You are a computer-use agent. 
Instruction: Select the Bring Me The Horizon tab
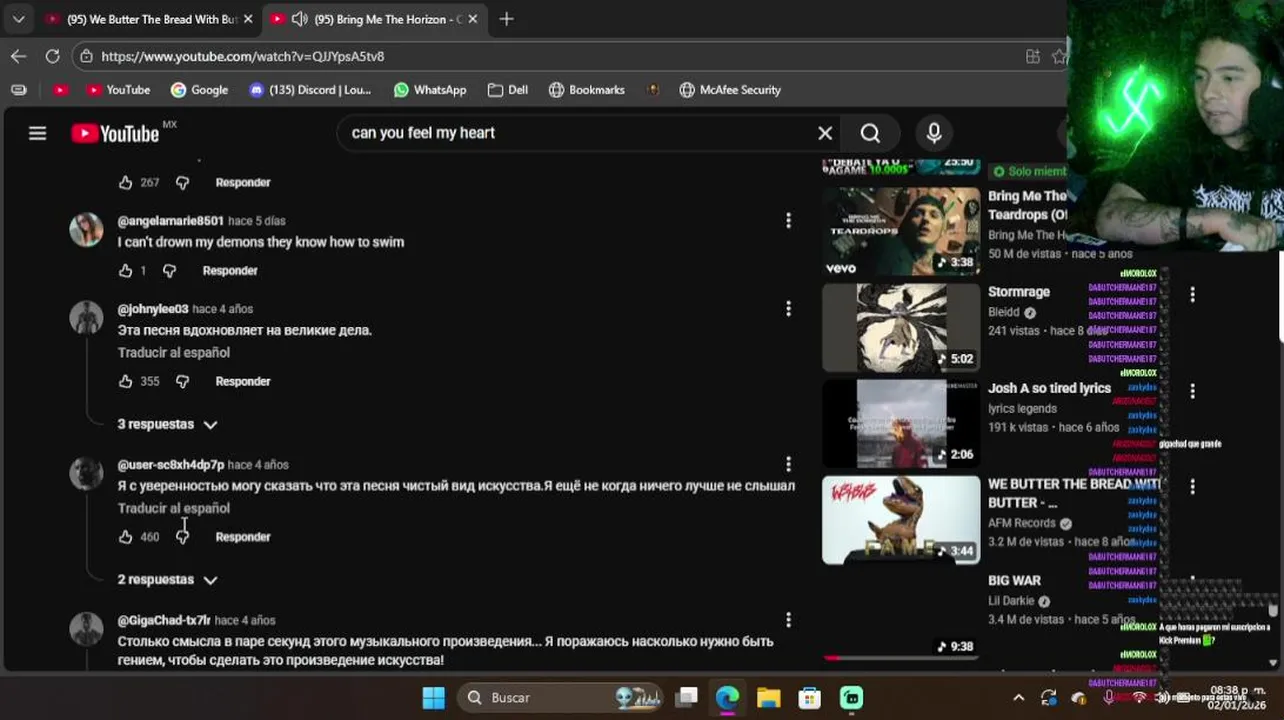coord(374,19)
